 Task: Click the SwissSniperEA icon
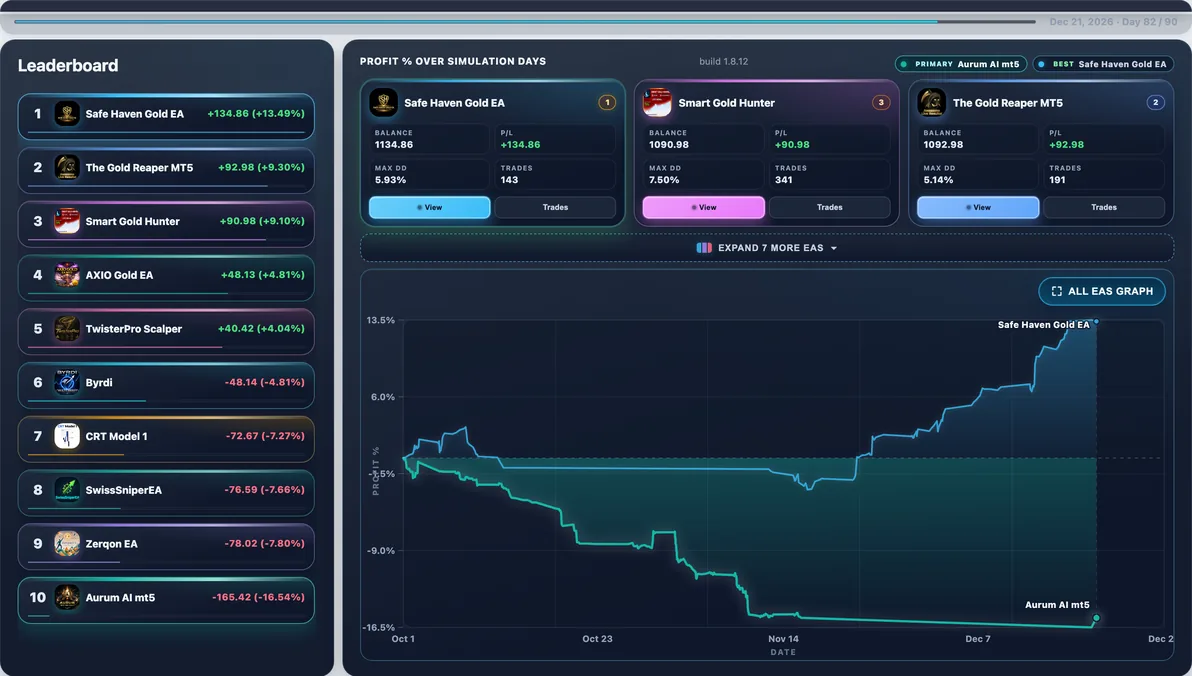(67, 490)
